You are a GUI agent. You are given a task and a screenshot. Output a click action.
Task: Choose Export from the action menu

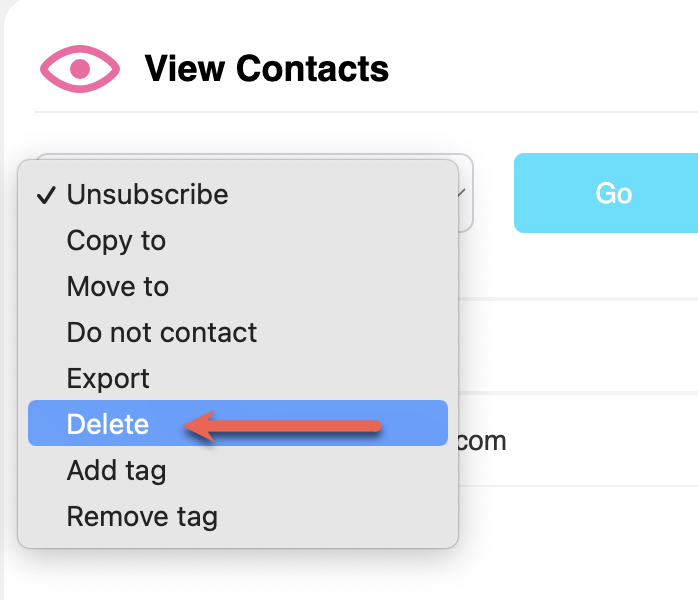click(x=108, y=379)
